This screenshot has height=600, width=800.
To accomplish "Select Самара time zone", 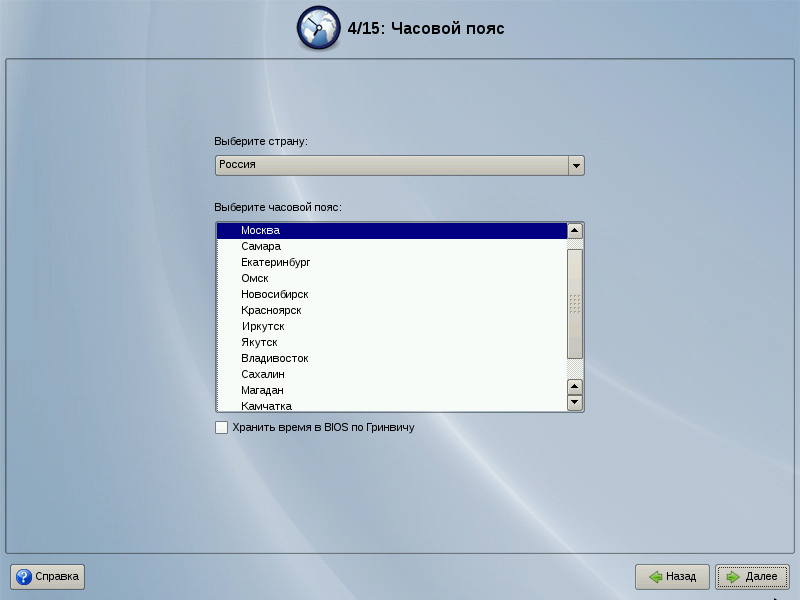I will coord(260,246).
